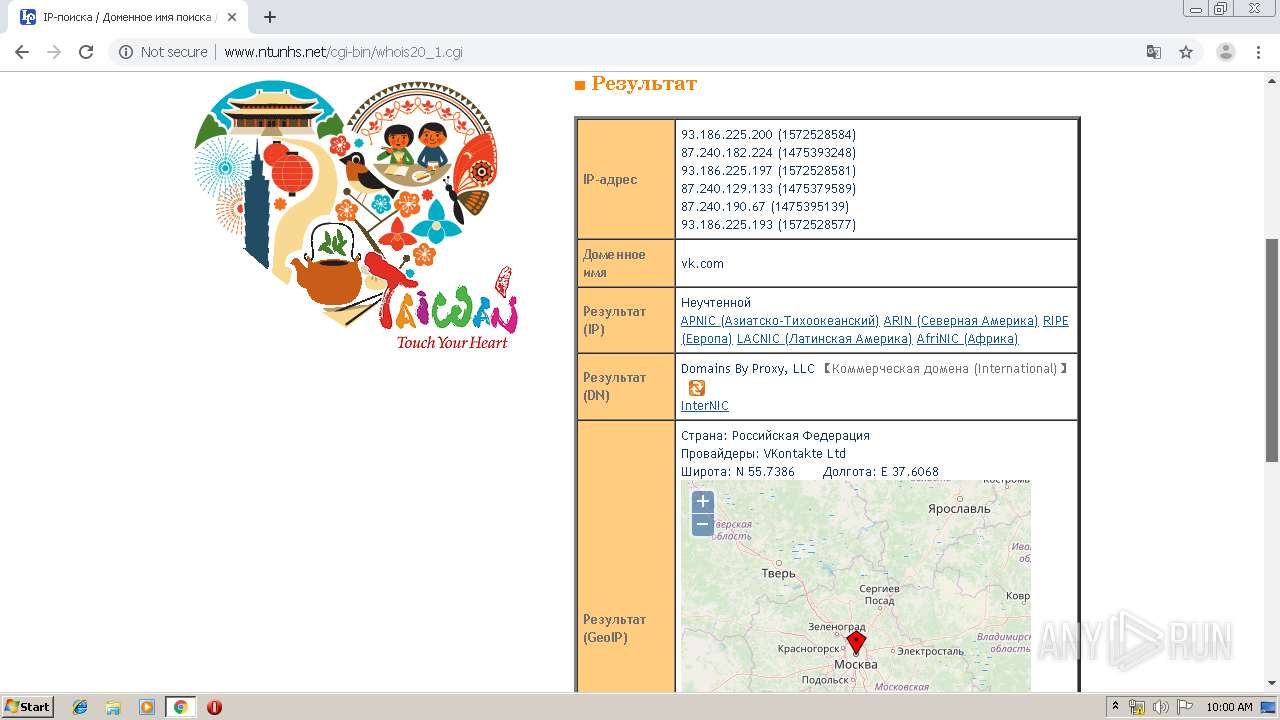Click the 10:00 AM taskbar clock
This screenshot has width=1280, height=720.
tap(1229, 707)
